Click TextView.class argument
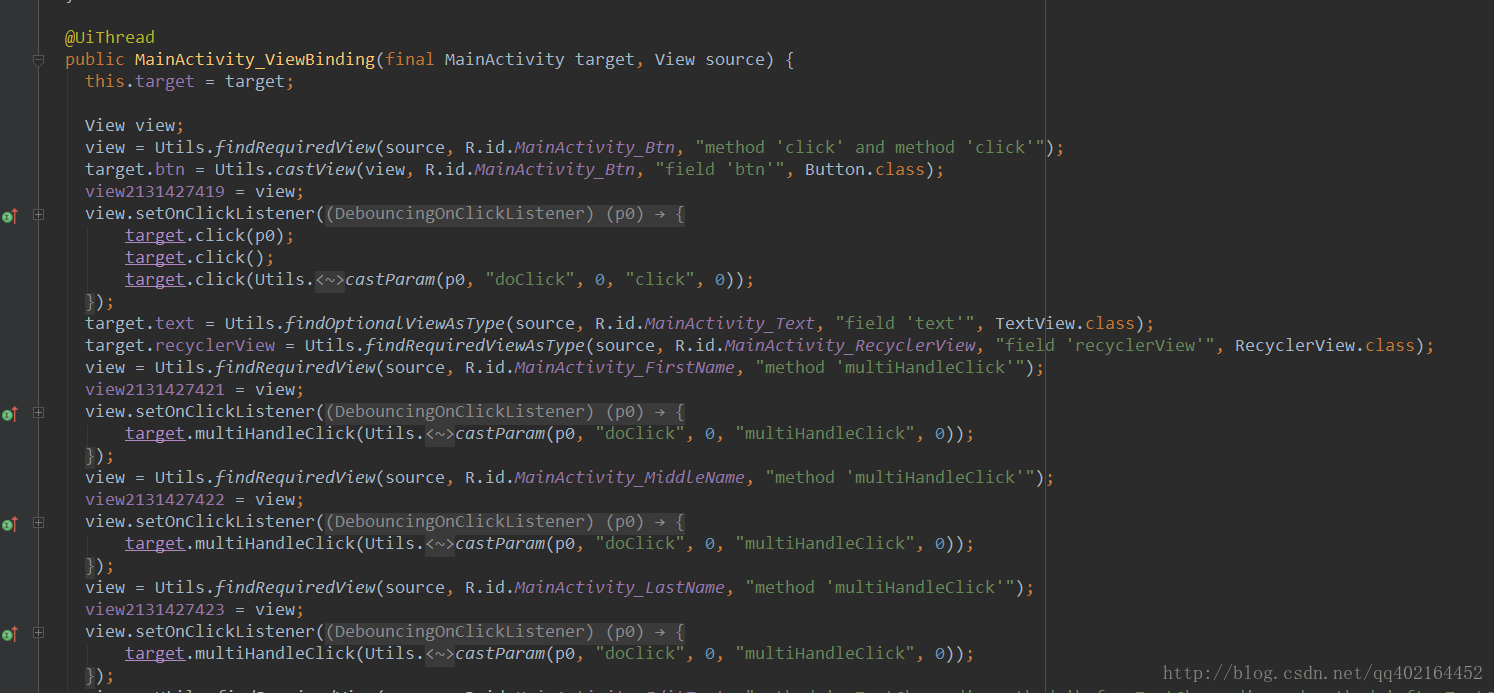This screenshot has width=1494, height=693. (1065, 324)
